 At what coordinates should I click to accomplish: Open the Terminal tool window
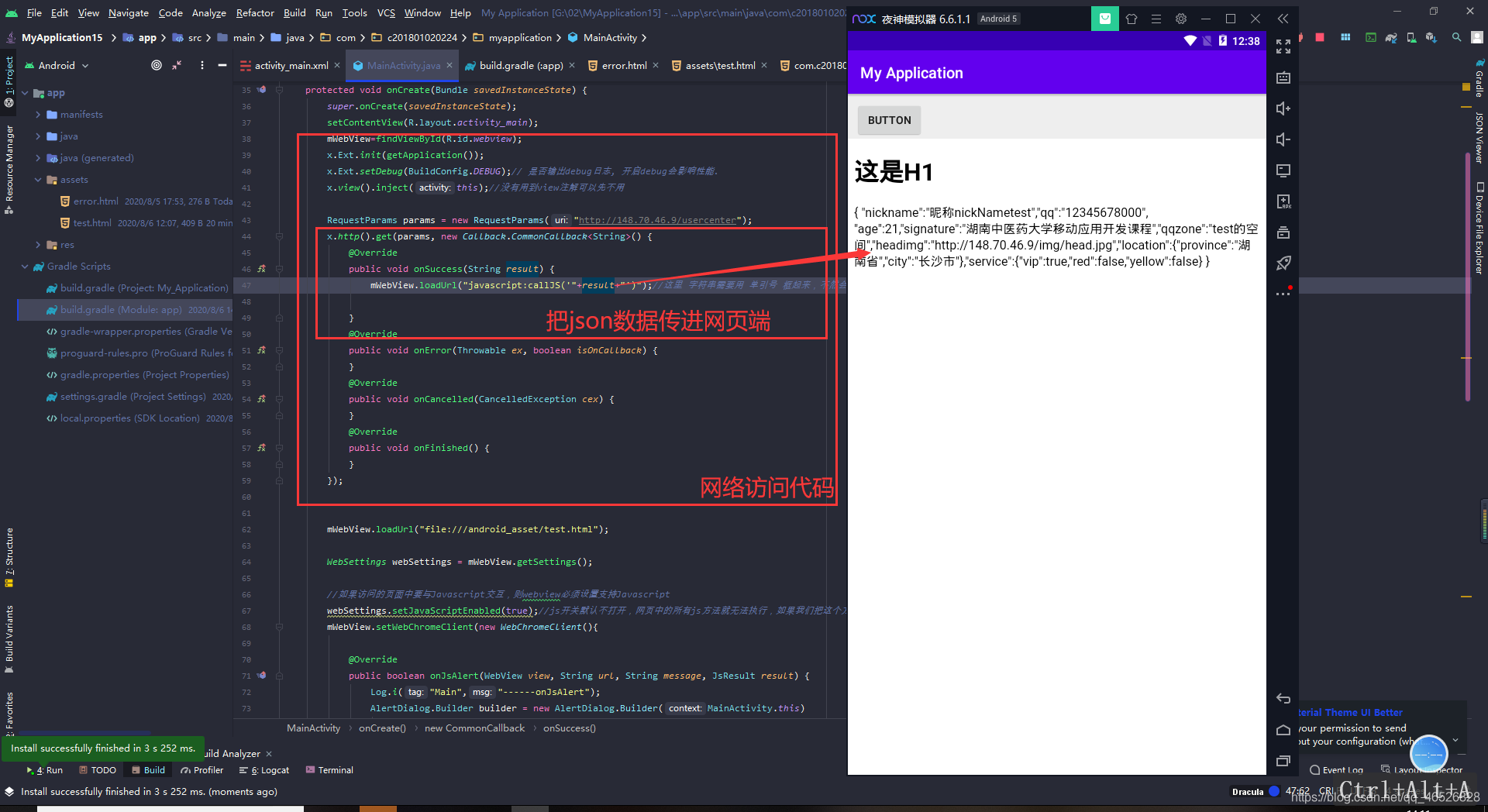click(x=329, y=770)
